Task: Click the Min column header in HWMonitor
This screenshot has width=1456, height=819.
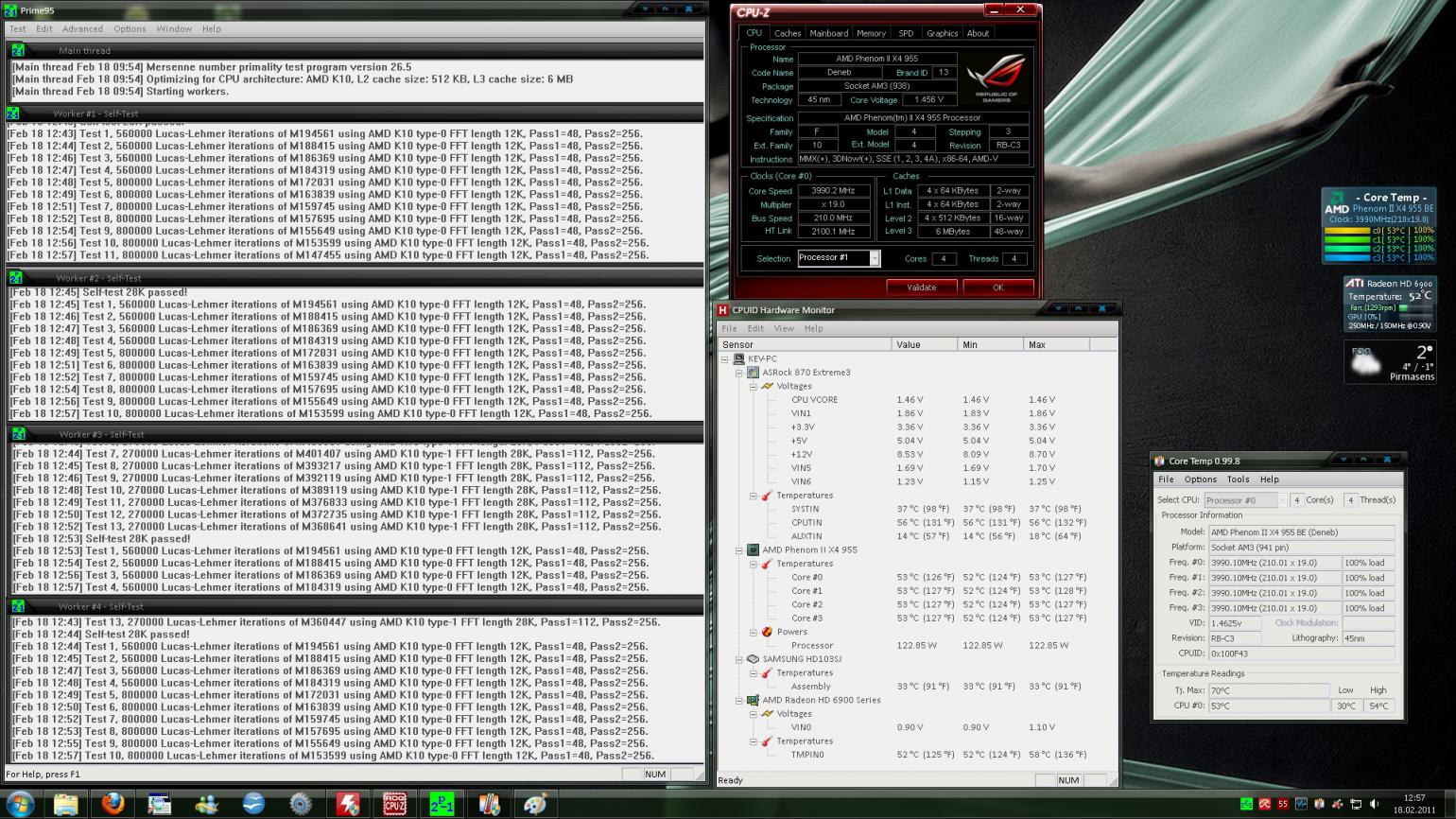Action: 991,344
